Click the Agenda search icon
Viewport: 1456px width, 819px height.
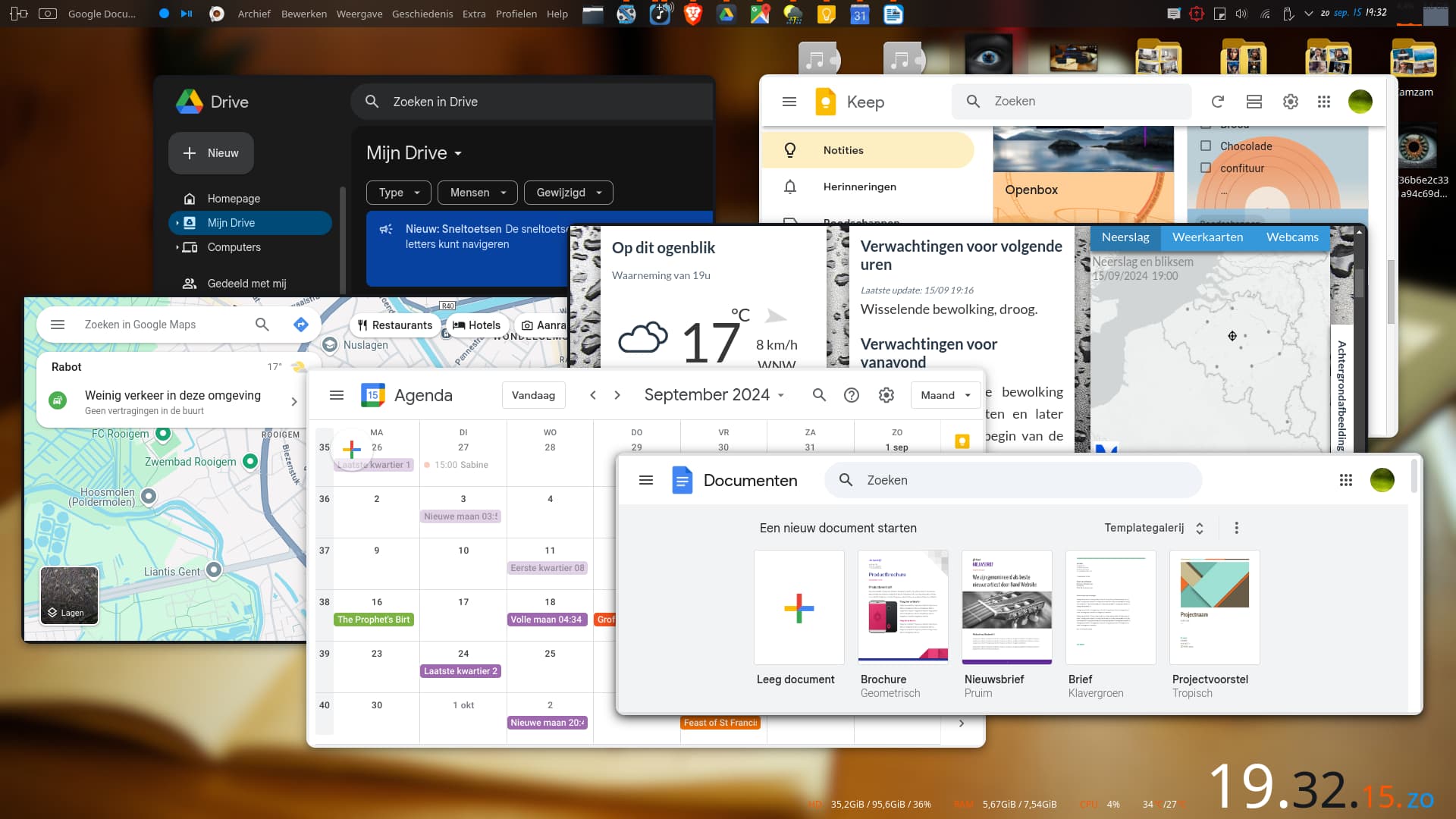click(x=819, y=395)
